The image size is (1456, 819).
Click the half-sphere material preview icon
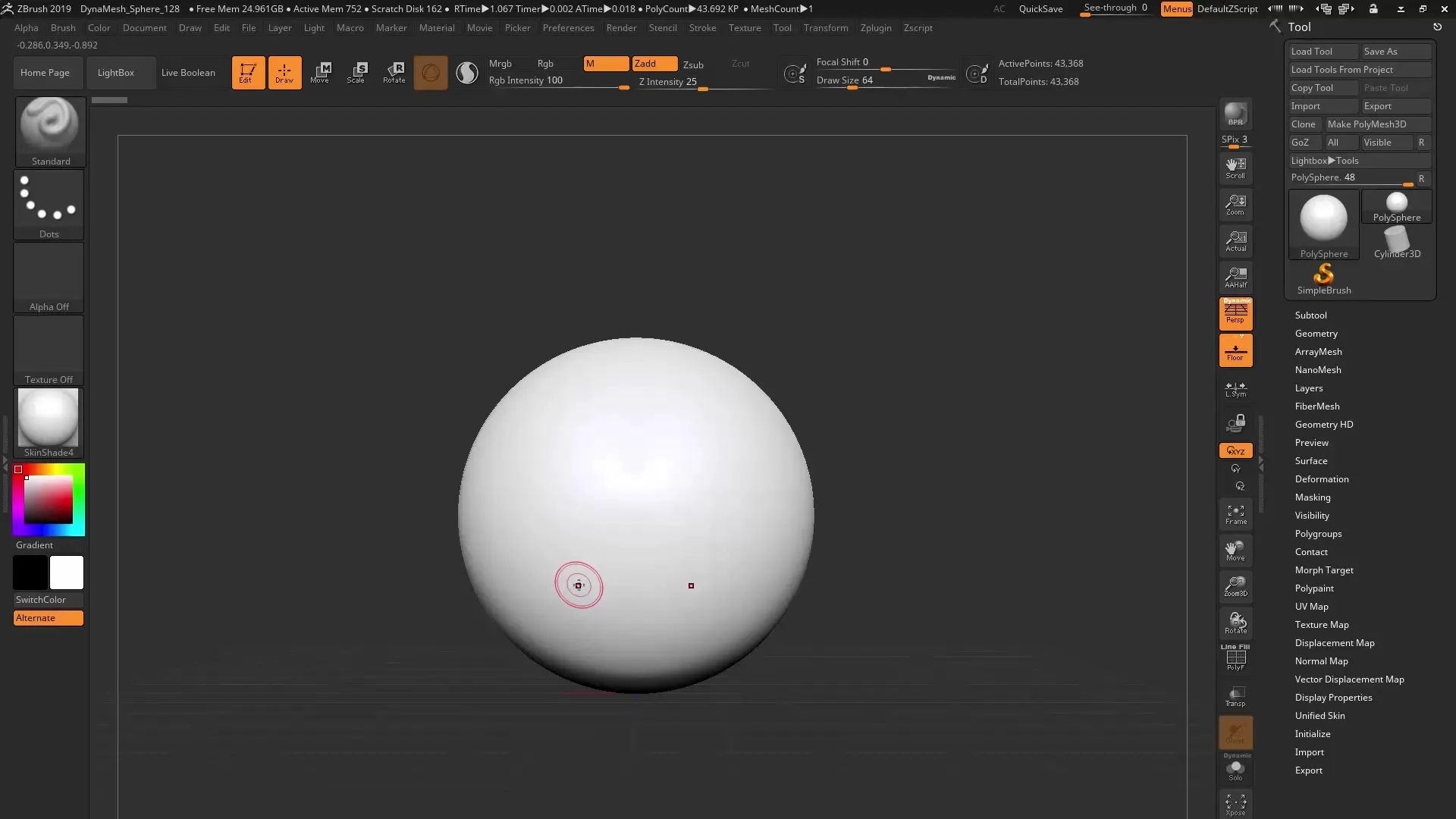[467, 73]
